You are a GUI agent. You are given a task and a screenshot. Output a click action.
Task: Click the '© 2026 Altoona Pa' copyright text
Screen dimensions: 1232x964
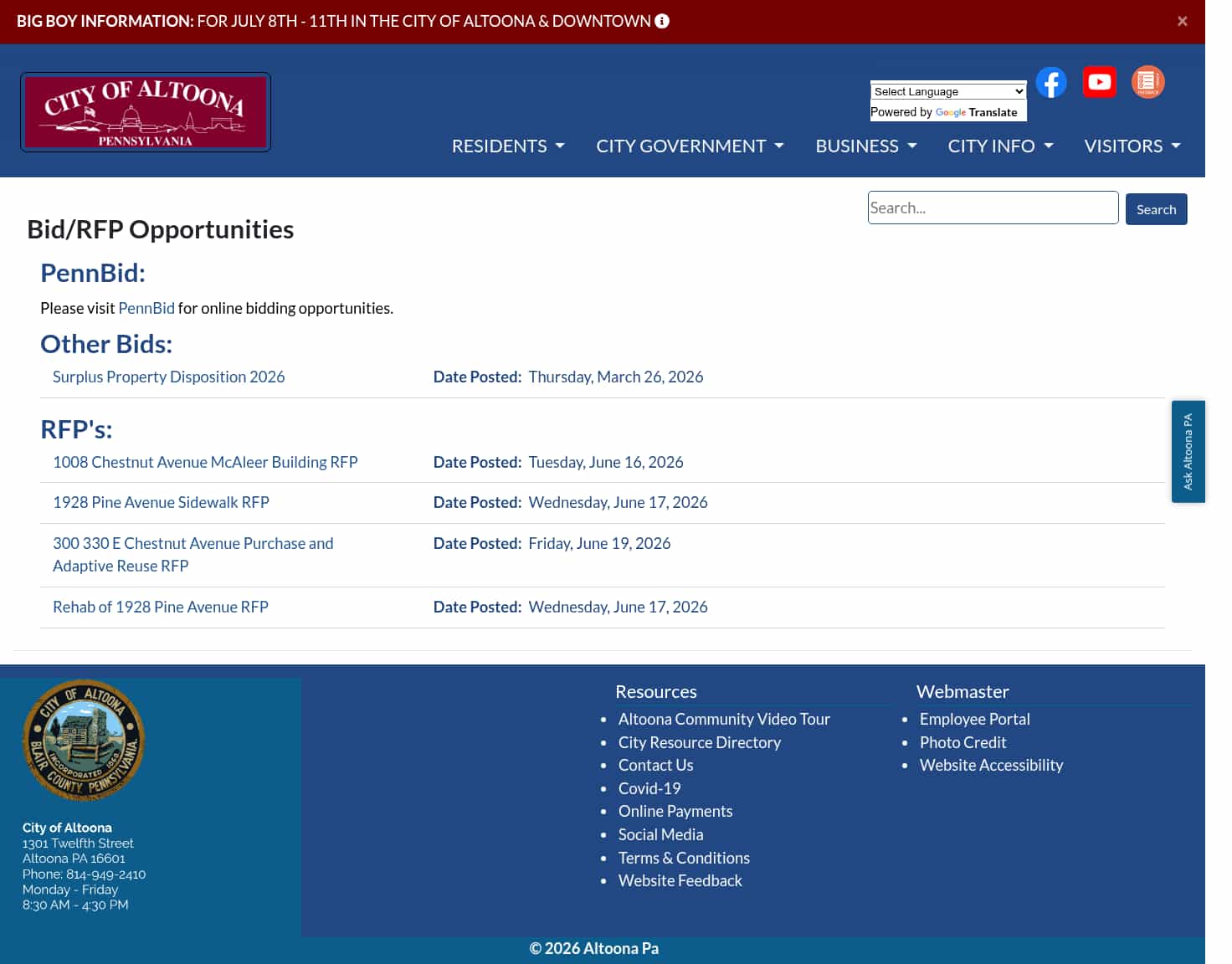pyautogui.click(x=594, y=948)
